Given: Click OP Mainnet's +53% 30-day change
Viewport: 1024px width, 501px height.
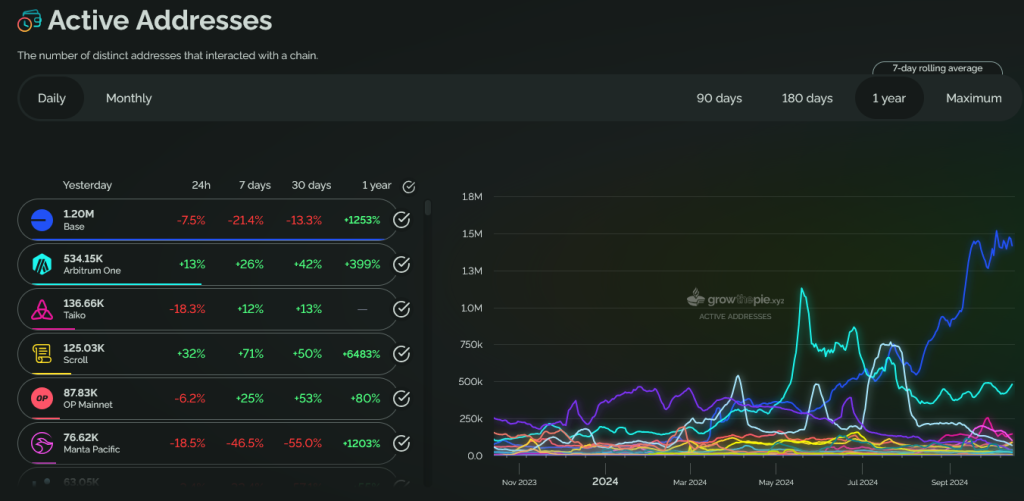Looking at the screenshot, I should (308, 398).
